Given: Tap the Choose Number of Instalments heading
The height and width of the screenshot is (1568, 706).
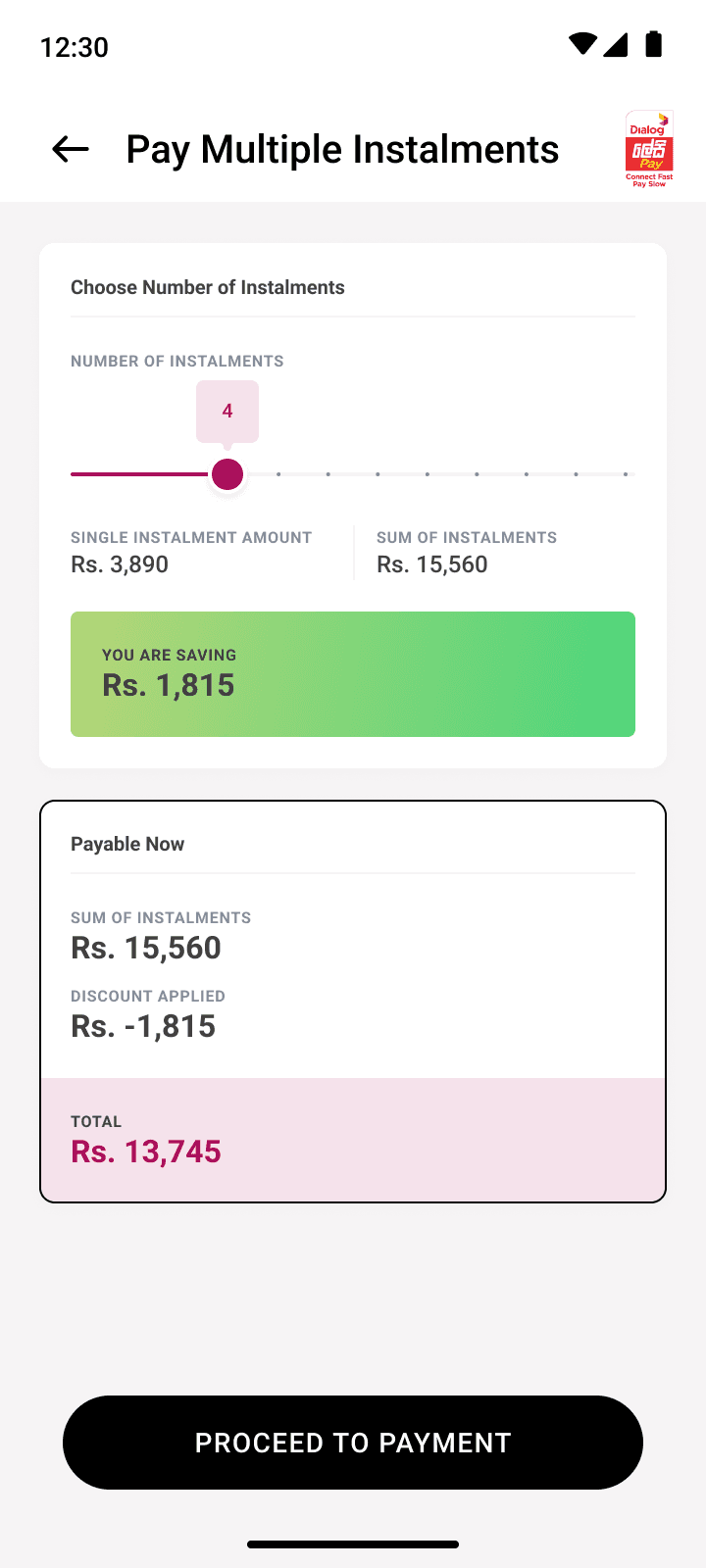Looking at the screenshot, I should 208,287.
